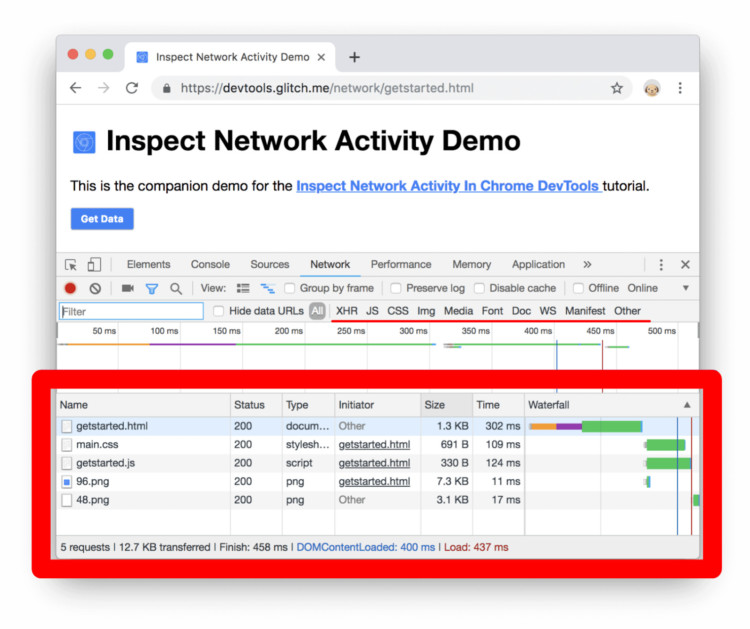
Task: Select the main.css request row
Action: click(x=378, y=445)
